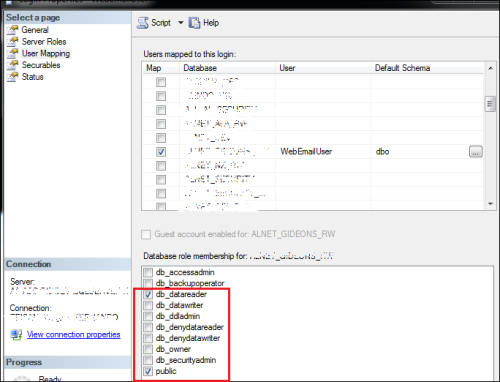This screenshot has height=382, width=500.
Task: Select the dbo default schema cell
Action: click(x=419, y=152)
